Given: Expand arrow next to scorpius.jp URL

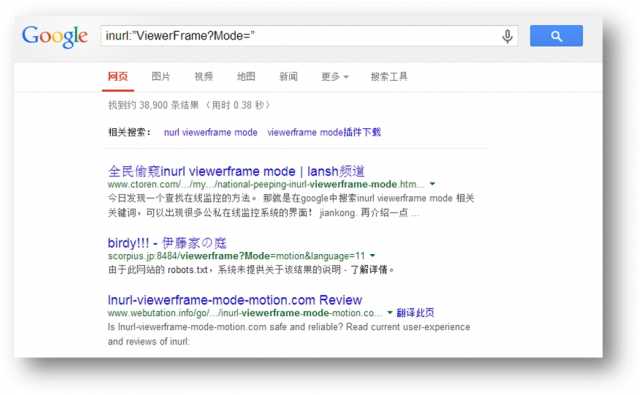Looking at the screenshot, I should click(372, 256).
